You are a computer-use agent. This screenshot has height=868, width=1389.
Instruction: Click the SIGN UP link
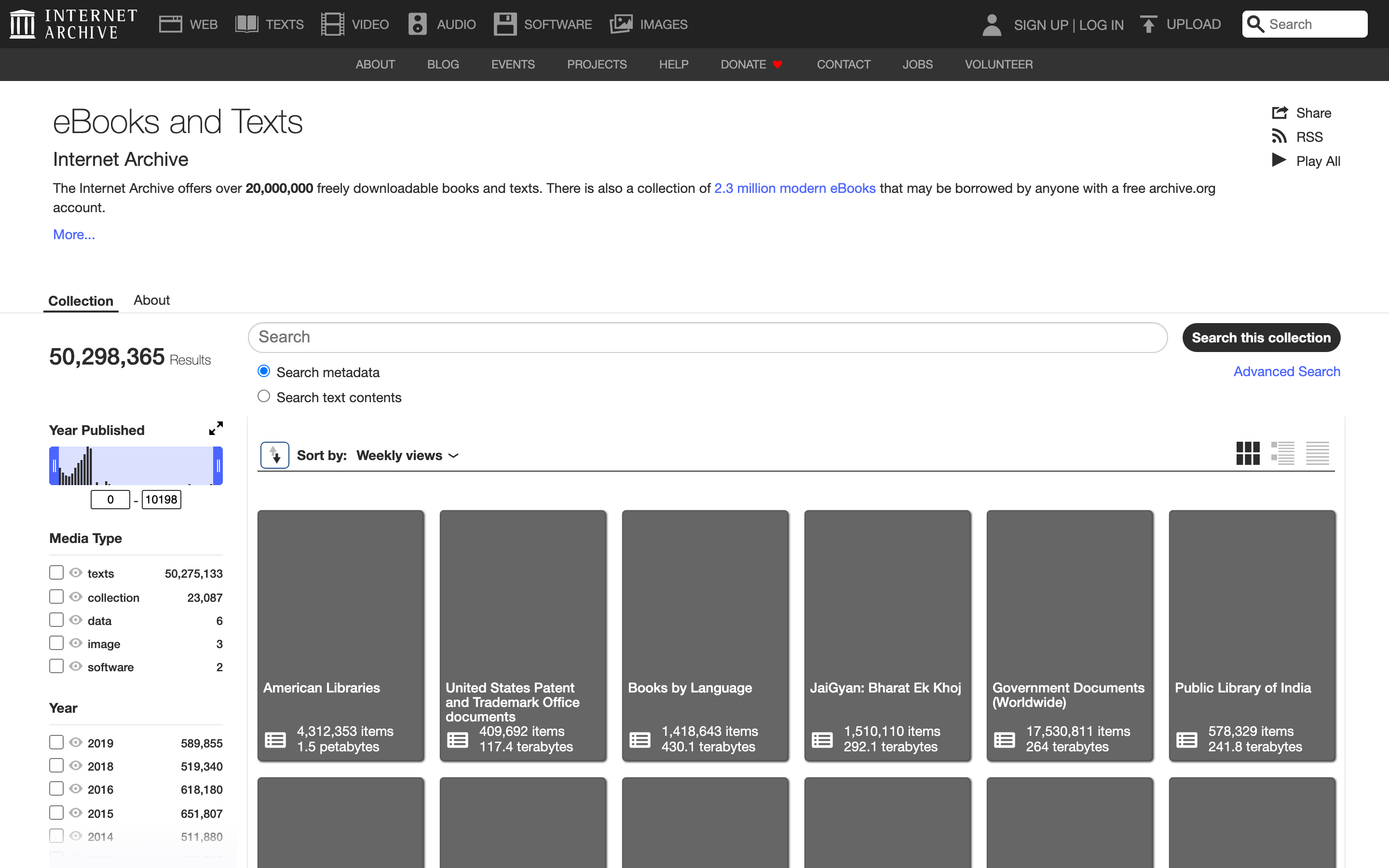(1041, 25)
